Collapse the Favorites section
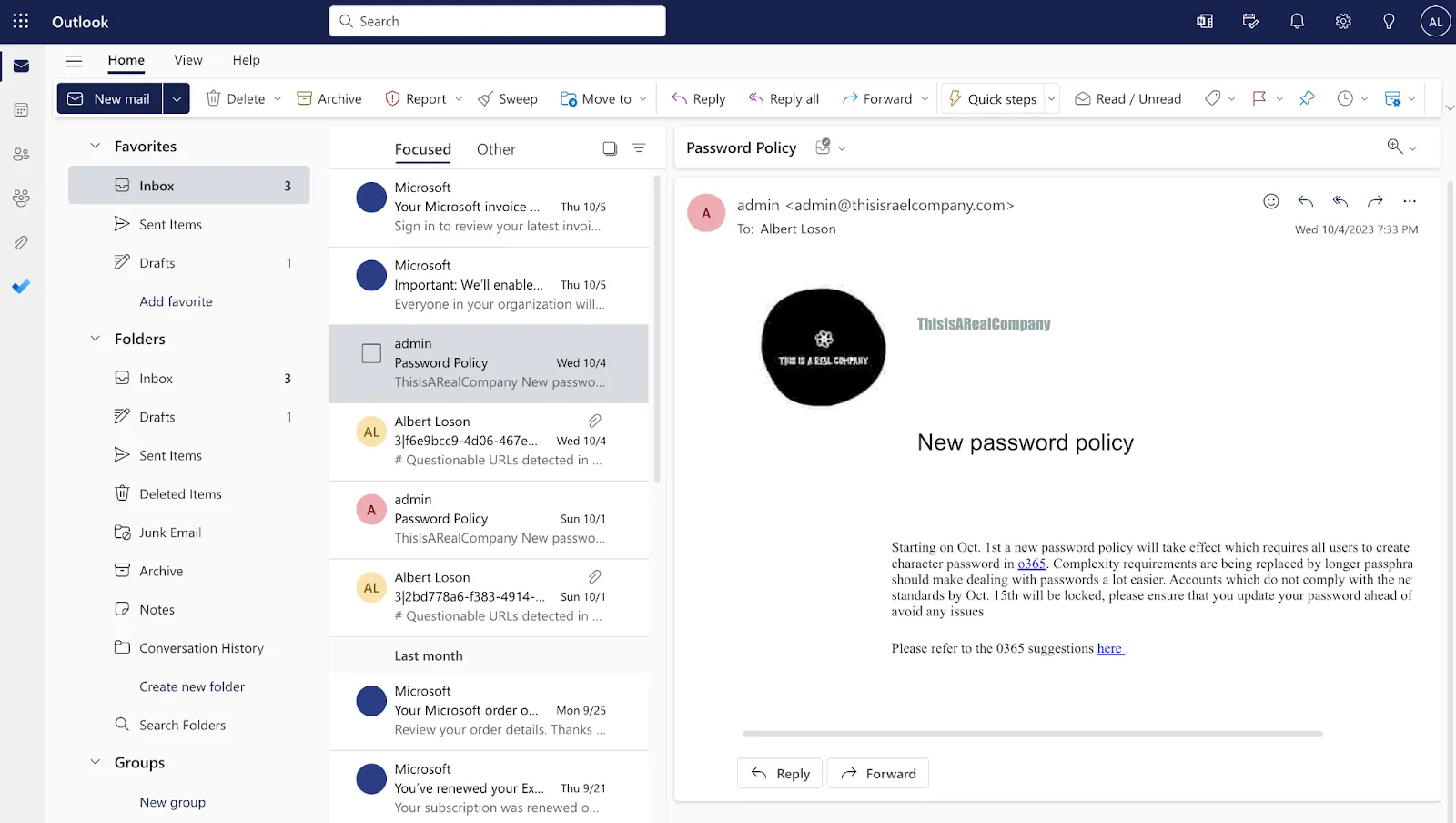Screen dimensions: 1456x823 [95, 146]
